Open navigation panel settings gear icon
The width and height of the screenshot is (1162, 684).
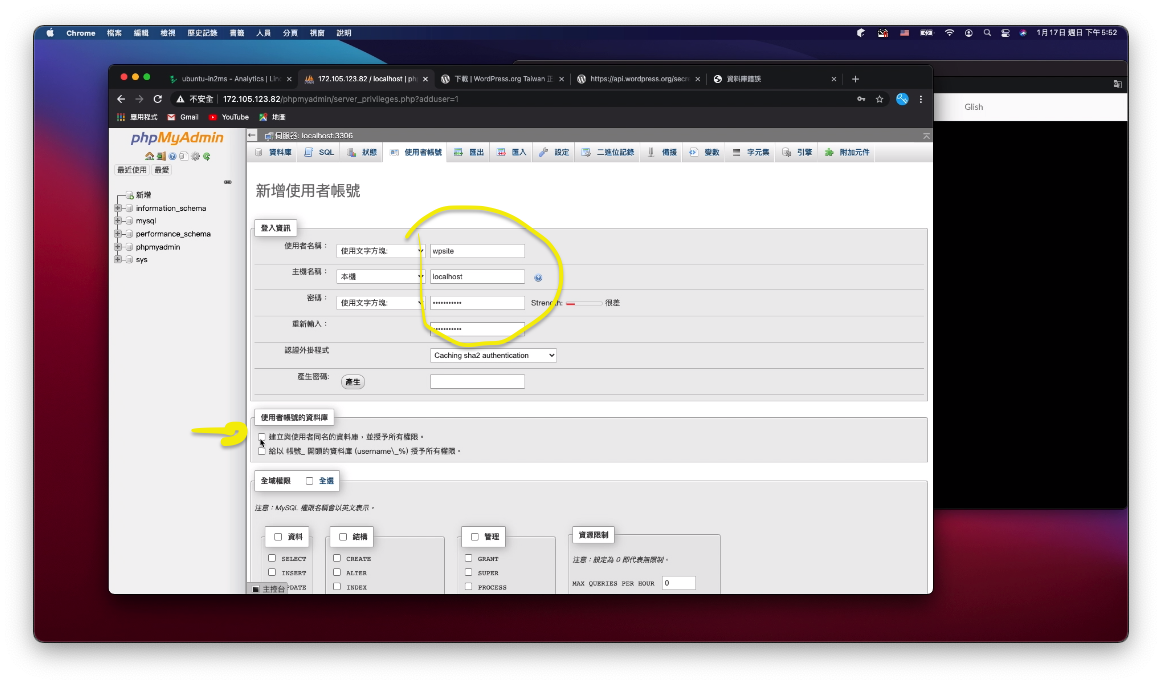click(196, 156)
